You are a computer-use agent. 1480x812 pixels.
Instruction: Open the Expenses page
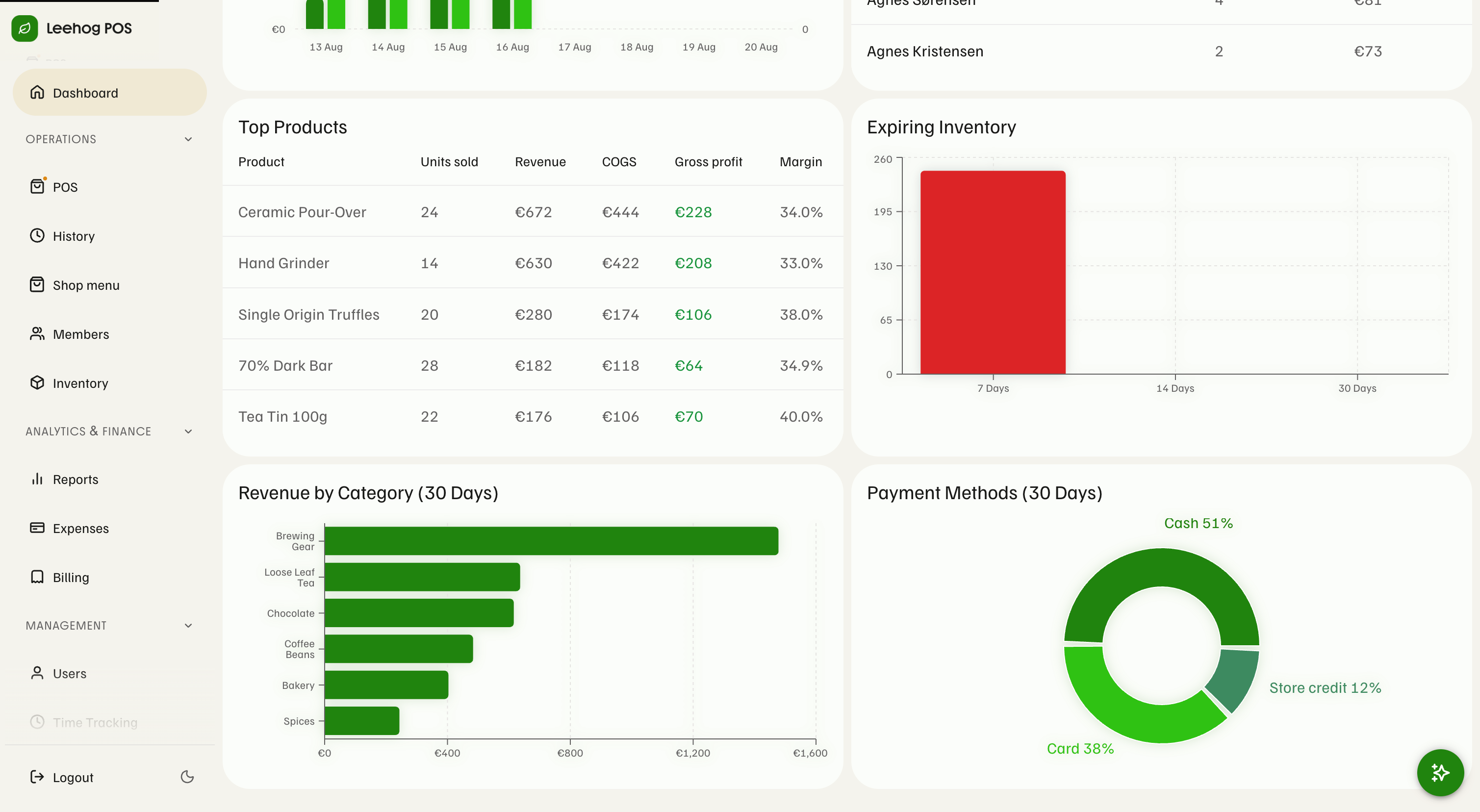click(109, 528)
